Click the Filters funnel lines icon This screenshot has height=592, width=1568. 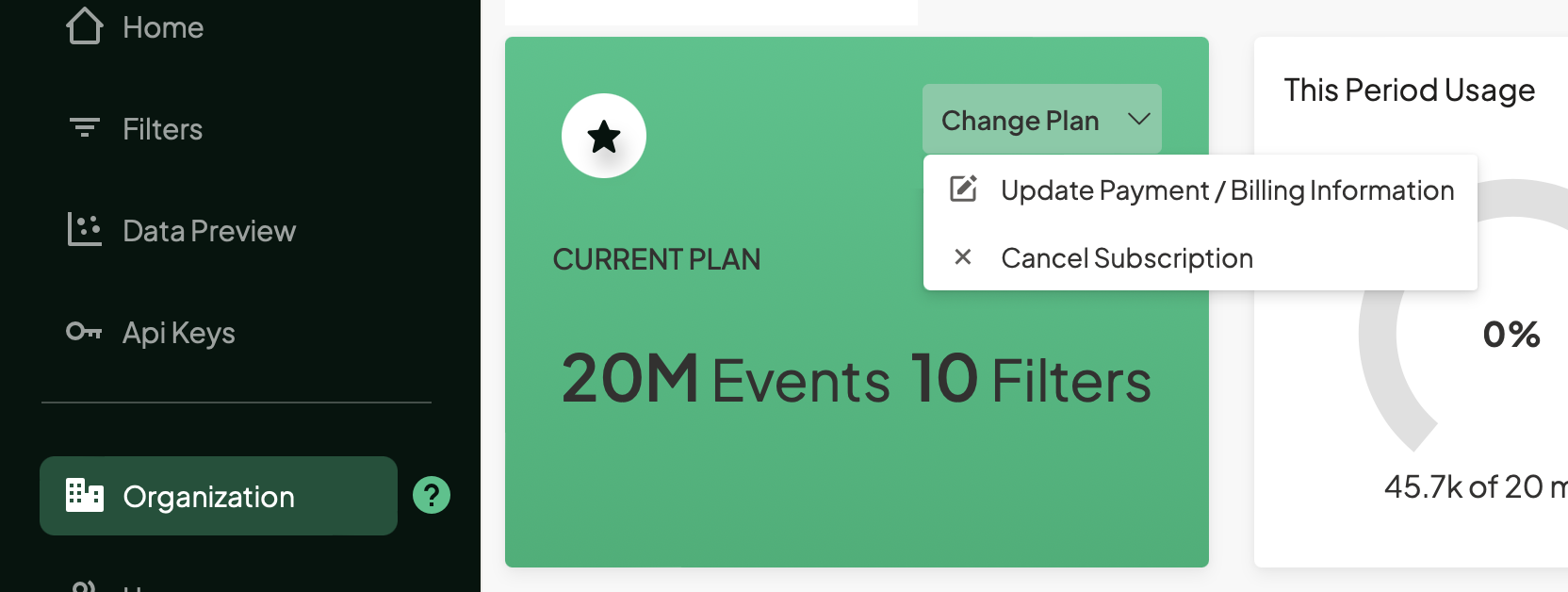coord(85,127)
